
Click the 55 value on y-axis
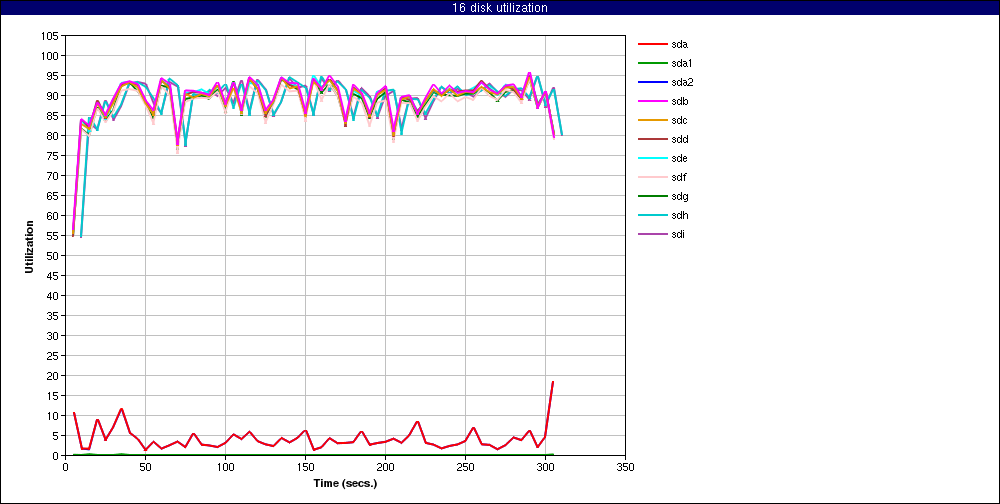(54, 235)
